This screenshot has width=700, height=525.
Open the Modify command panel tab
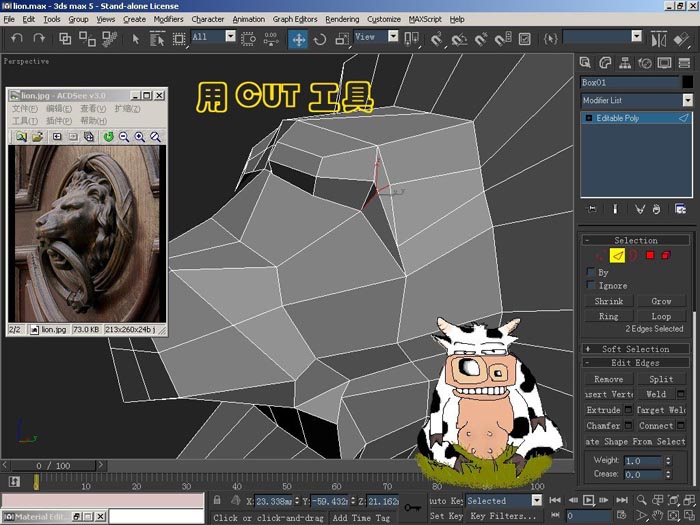pos(605,63)
